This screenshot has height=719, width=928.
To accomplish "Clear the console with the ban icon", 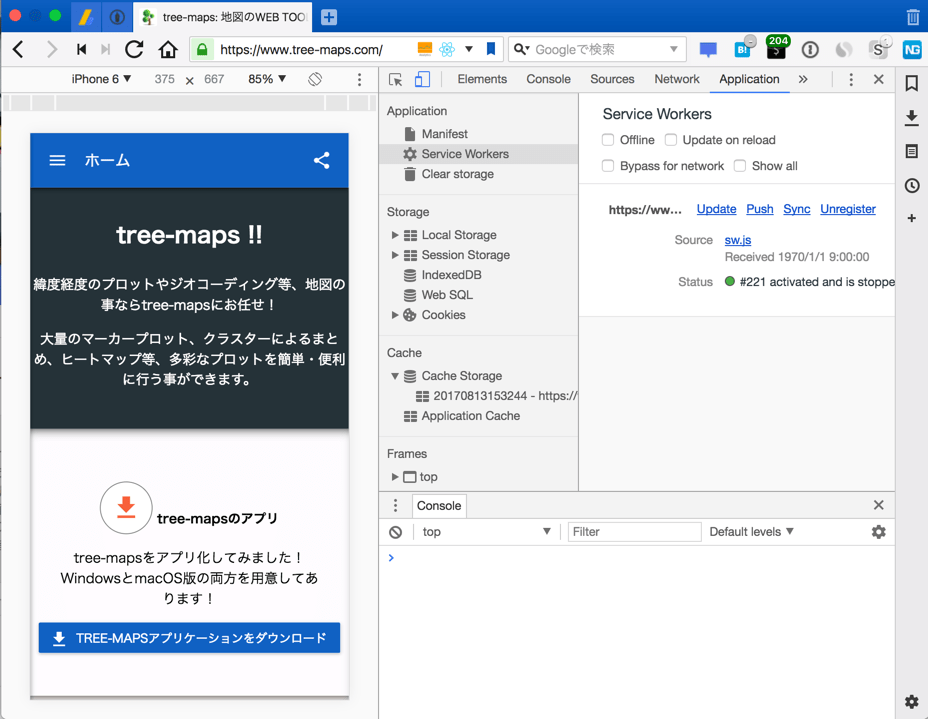I will point(396,532).
